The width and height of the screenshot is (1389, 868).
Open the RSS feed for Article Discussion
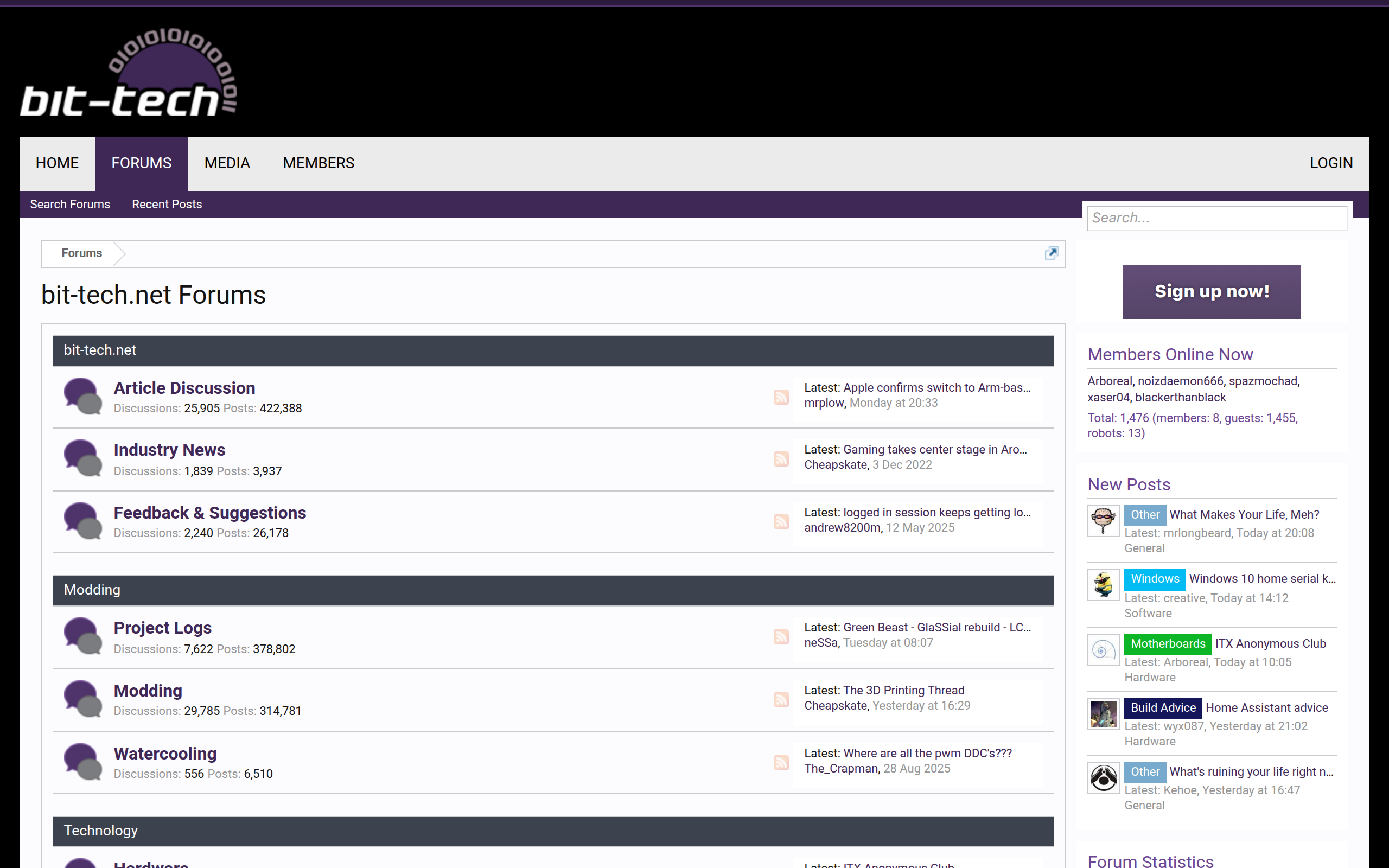coord(781,397)
